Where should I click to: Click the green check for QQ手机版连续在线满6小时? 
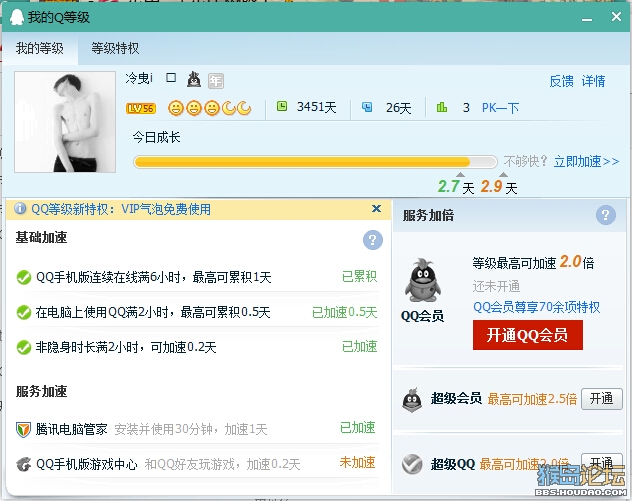(x=24, y=277)
